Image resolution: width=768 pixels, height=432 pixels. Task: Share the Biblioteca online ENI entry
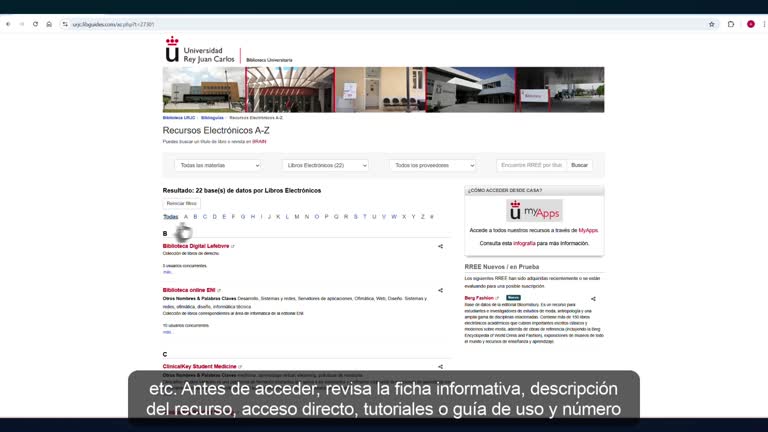[x=440, y=290]
